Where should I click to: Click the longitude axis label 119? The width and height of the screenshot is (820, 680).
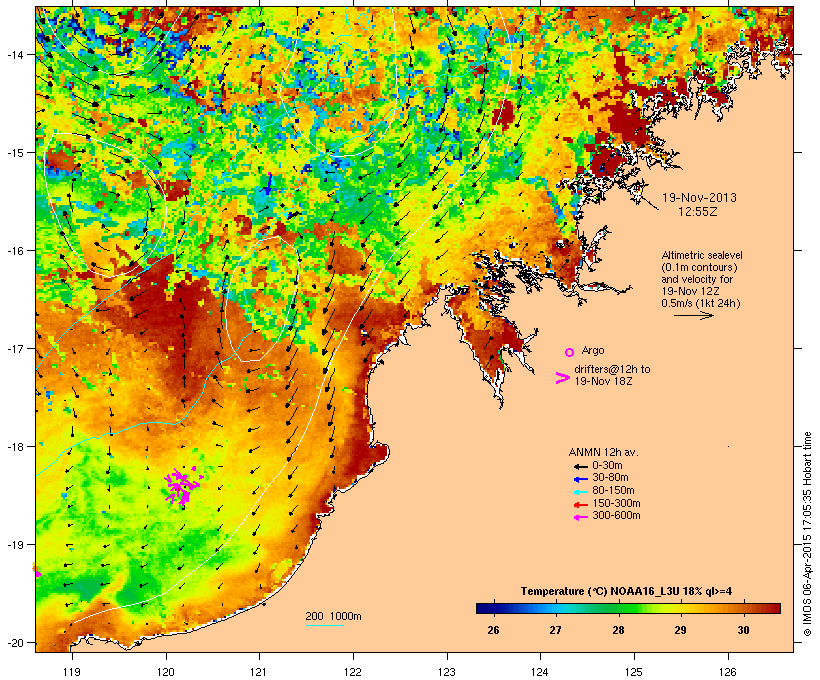coord(72,672)
